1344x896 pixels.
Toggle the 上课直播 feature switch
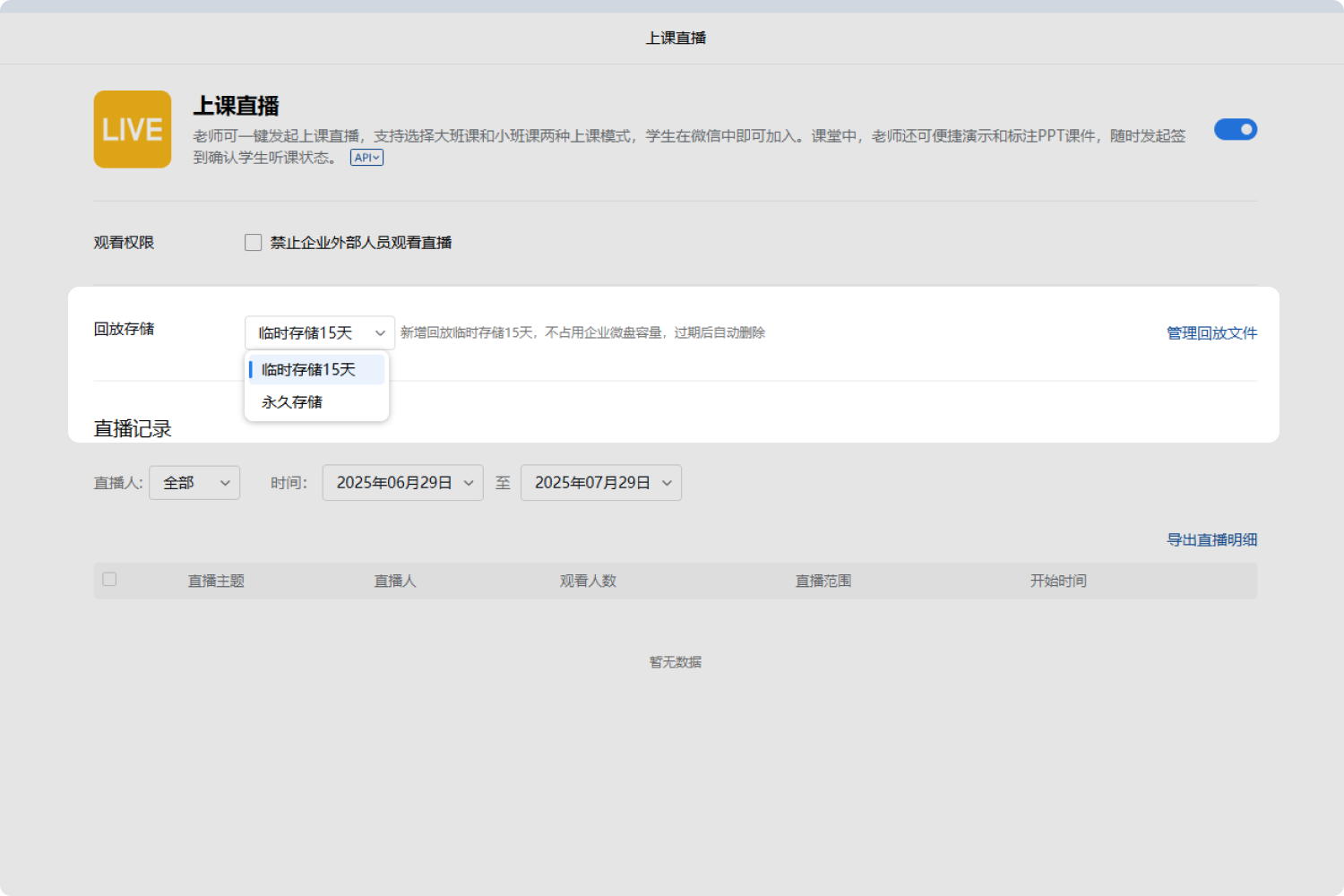[1236, 130]
